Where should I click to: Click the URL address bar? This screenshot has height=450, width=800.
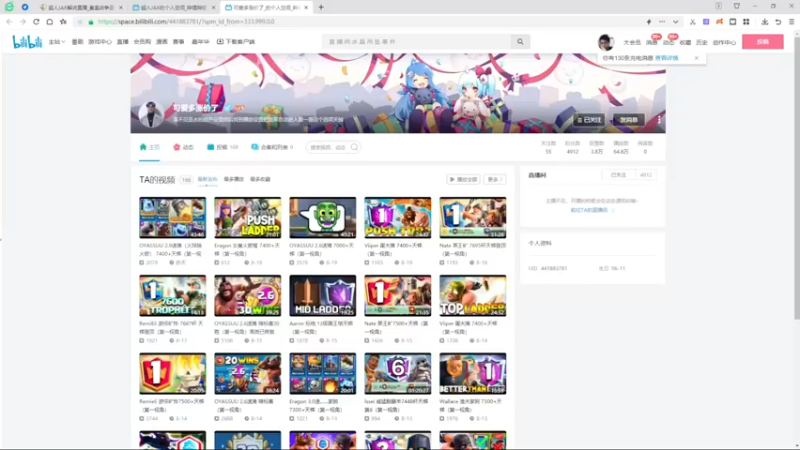click(357, 22)
